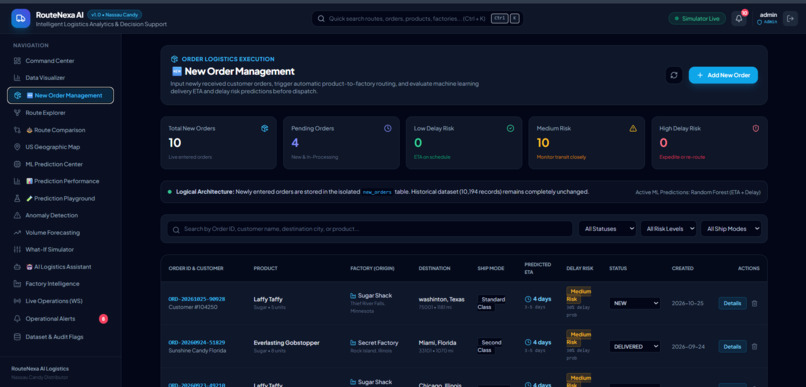This screenshot has width=806, height=387.
Task: Click the Search by Order ID field
Action: 370,229
